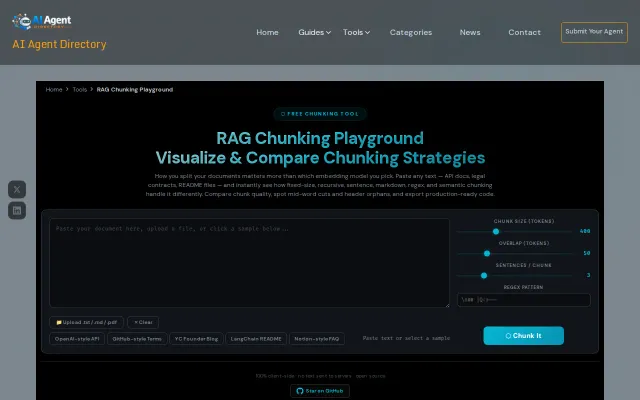This screenshot has height=400, width=640.
Task: Open the Contact nav item
Action: (x=524, y=32)
